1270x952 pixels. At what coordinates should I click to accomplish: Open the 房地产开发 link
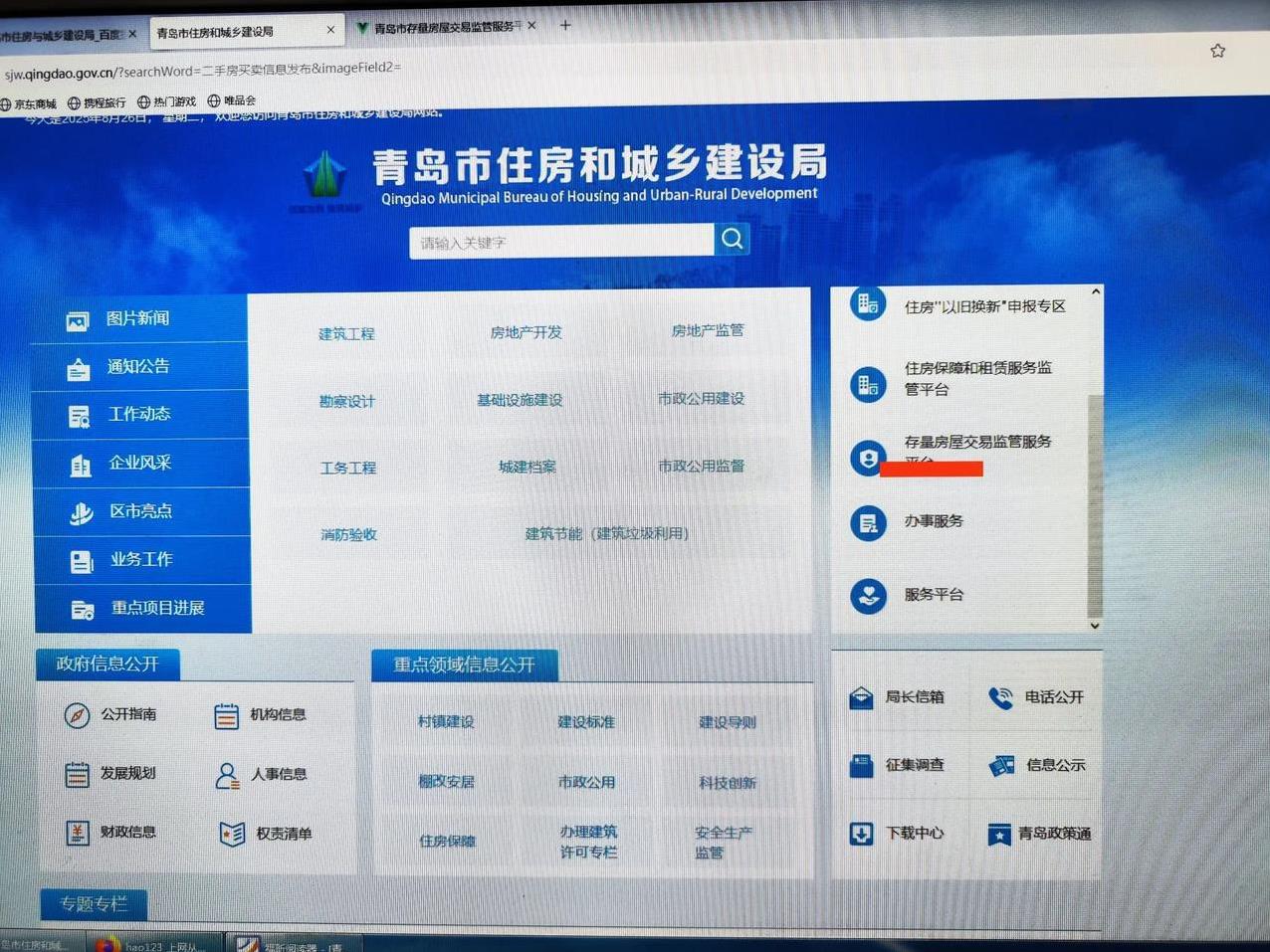click(x=526, y=332)
